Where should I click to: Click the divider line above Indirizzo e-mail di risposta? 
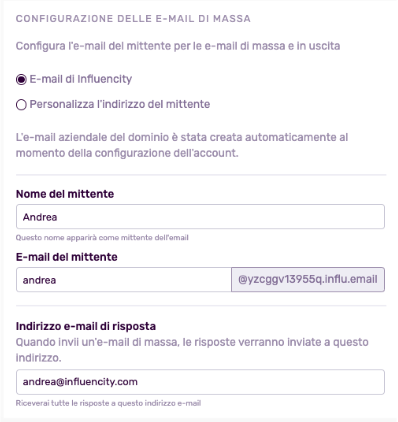click(201, 305)
